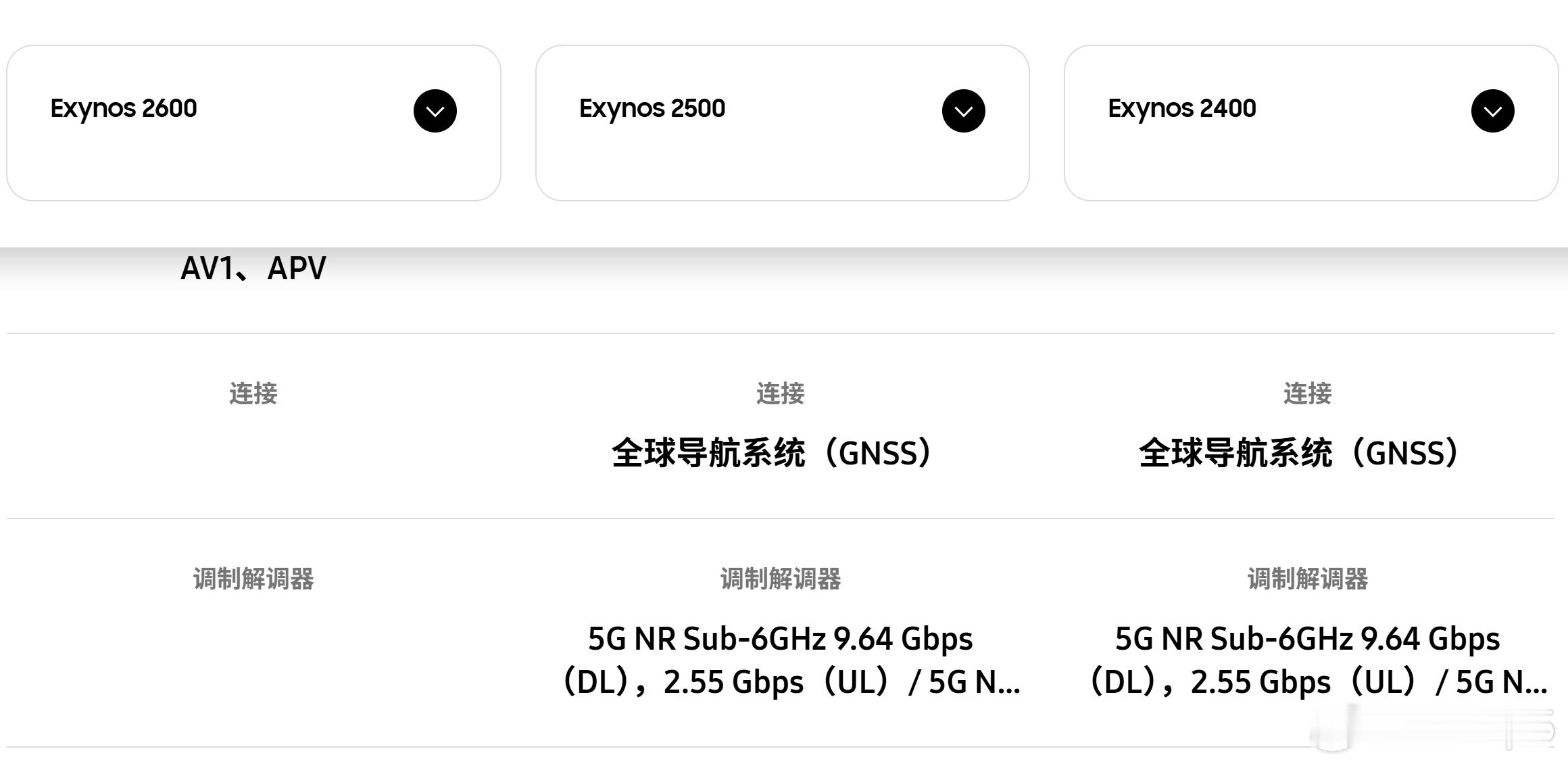Select the Exynos 2600 label text
Screen dimensions: 1568x768
click(124, 109)
